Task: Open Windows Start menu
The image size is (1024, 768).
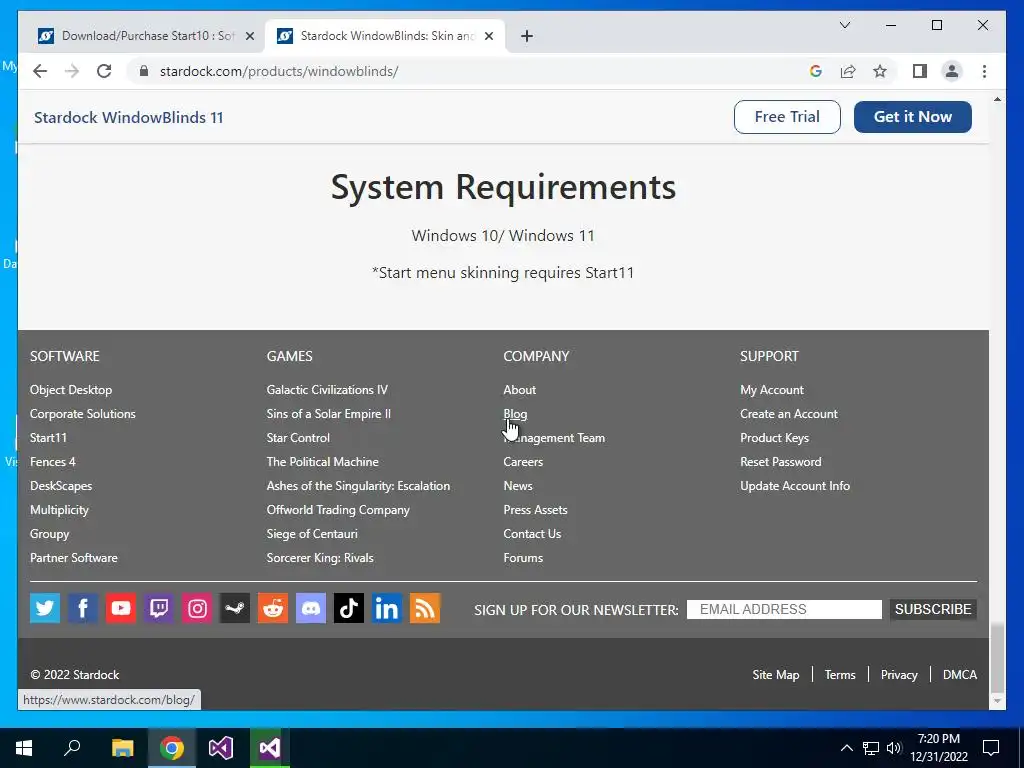Action: click(24, 748)
